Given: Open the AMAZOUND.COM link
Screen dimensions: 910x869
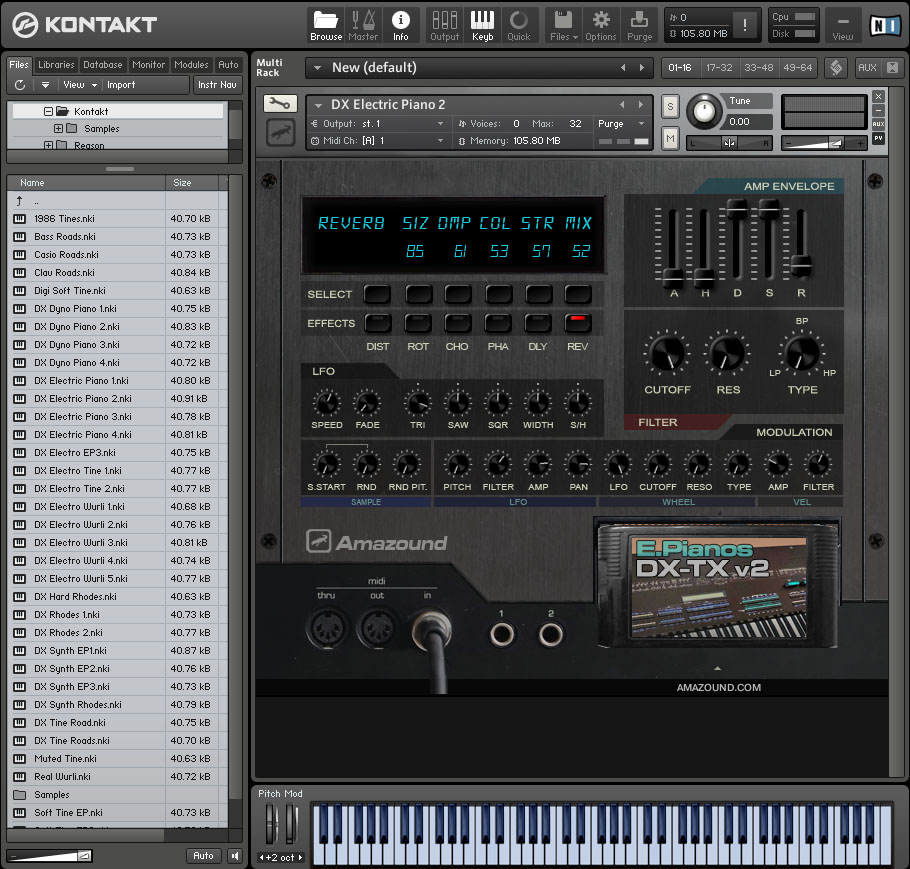Looking at the screenshot, I should [718, 687].
